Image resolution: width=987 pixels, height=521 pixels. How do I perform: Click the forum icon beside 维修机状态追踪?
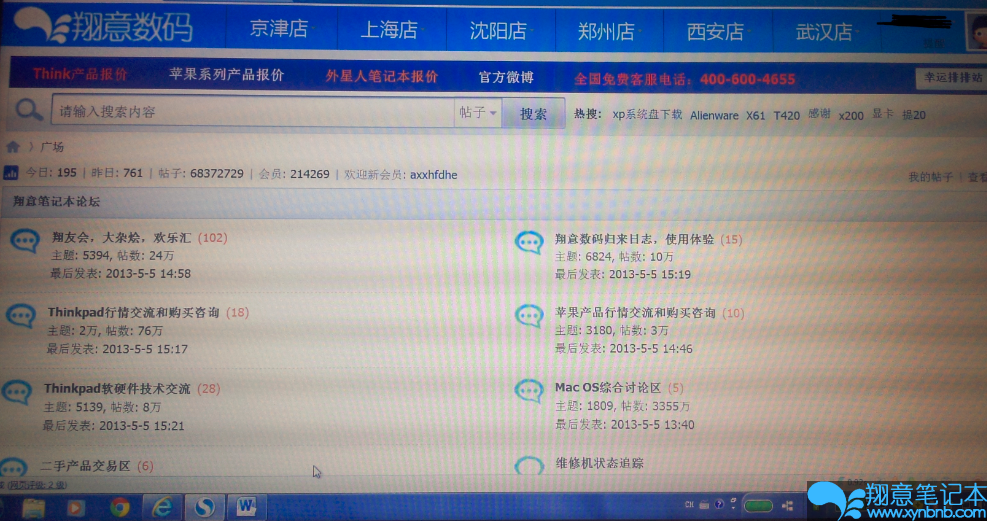click(529, 466)
